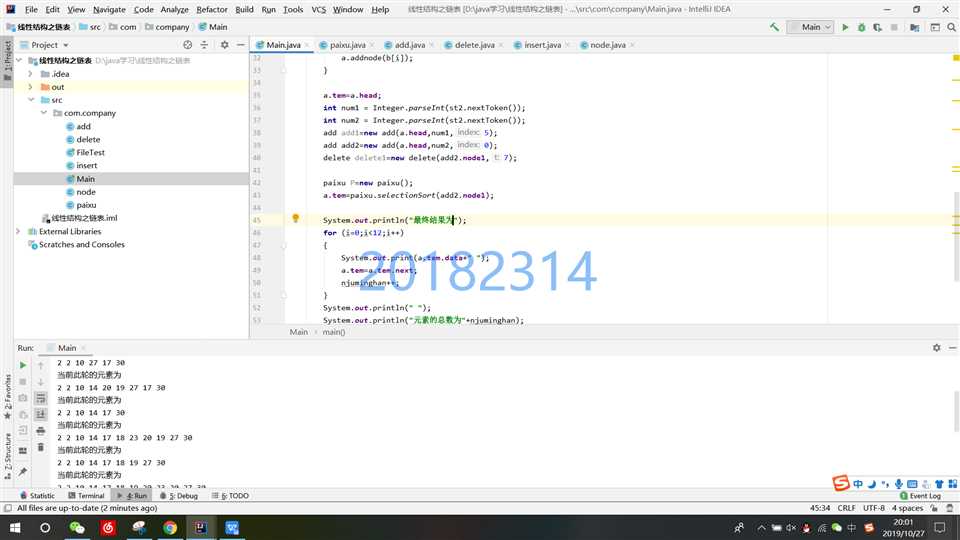The width and height of the screenshot is (960, 540).
Task: Toggle scroll to end in Run console
Action: (40, 414)
